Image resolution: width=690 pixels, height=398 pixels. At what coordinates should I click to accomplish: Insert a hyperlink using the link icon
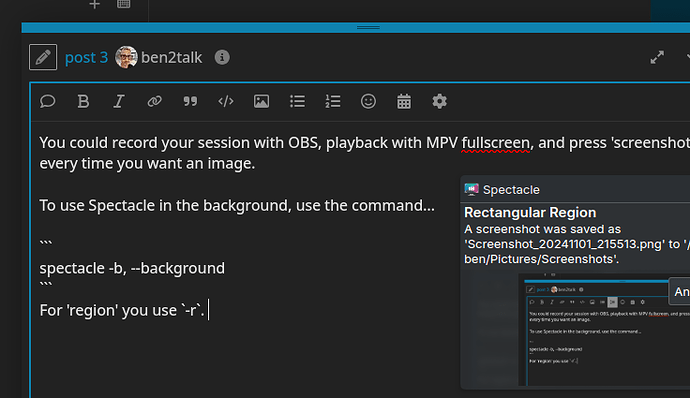click(154, 101)
